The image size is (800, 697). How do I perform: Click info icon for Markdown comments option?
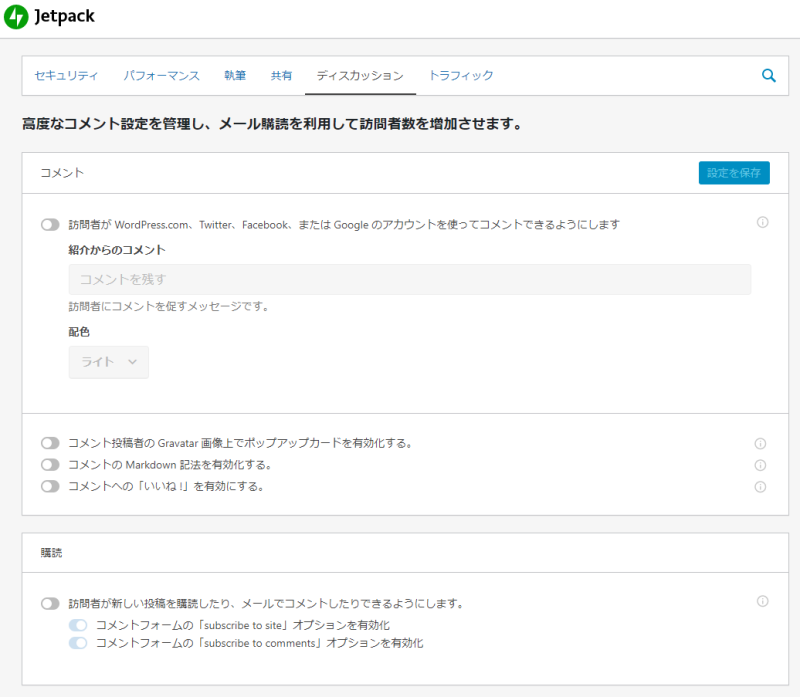pyautogui.click(x=760, y=465)
